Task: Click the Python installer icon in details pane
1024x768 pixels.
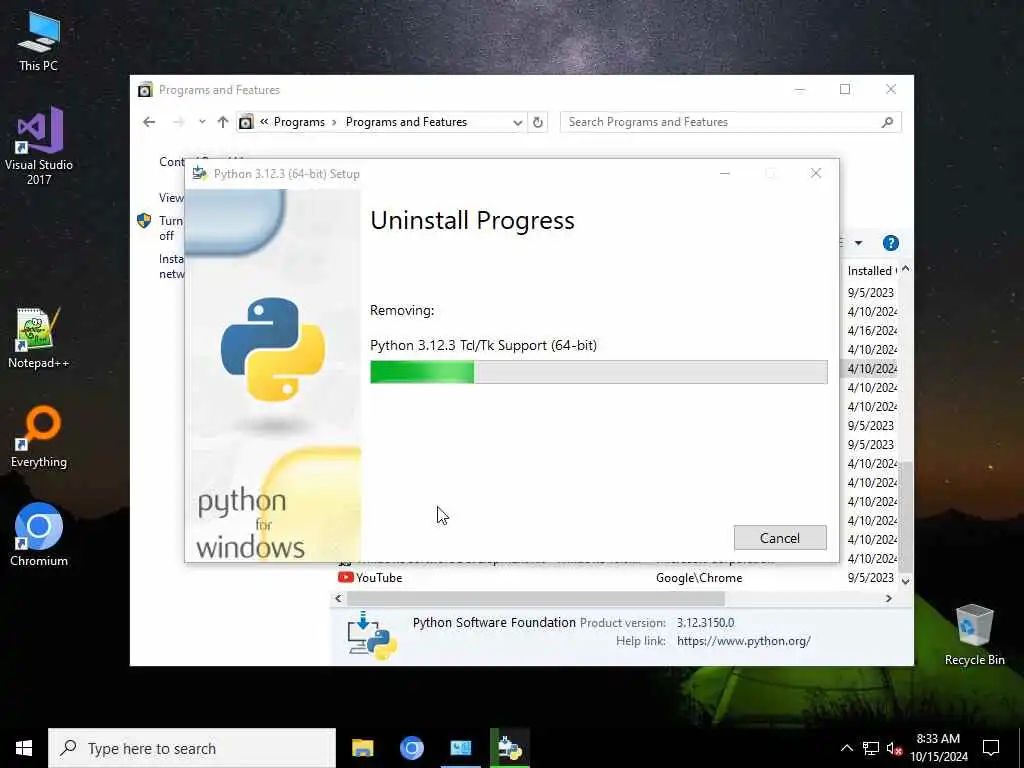Action: click(372, 635)
